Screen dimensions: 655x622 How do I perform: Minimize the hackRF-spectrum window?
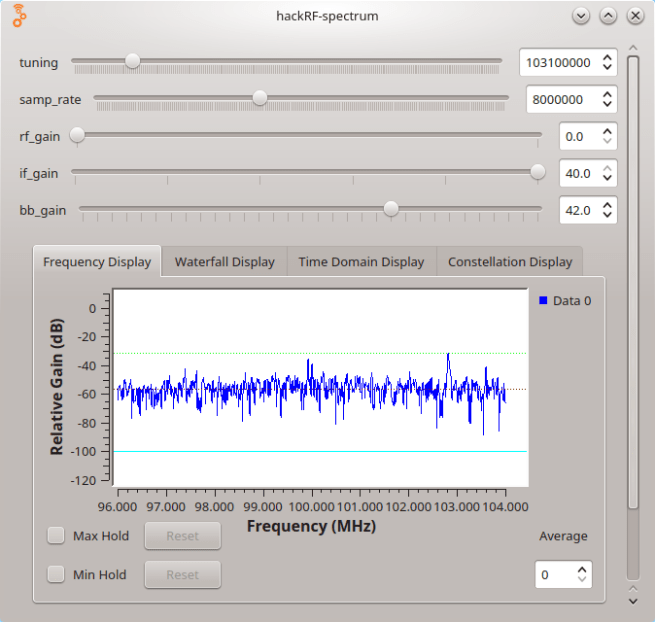tap(582, 16)
